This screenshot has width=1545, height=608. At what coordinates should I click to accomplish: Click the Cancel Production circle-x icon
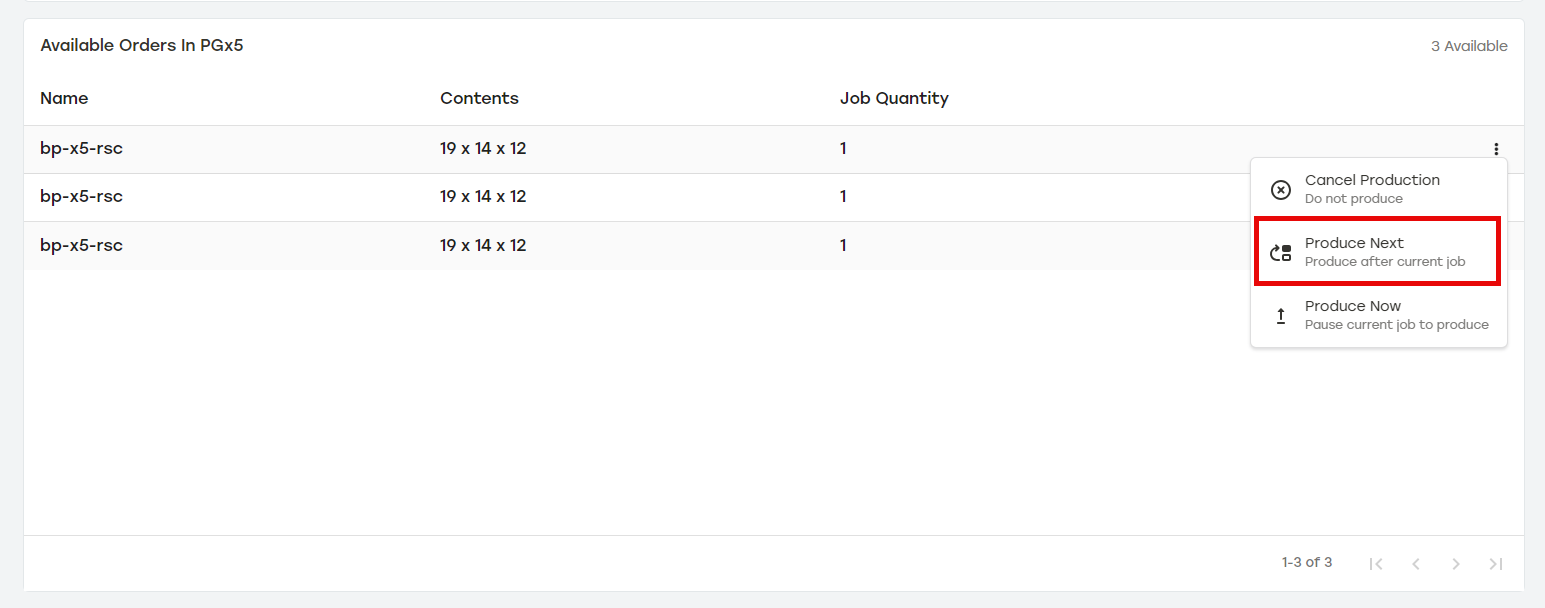coord(1280,190)
